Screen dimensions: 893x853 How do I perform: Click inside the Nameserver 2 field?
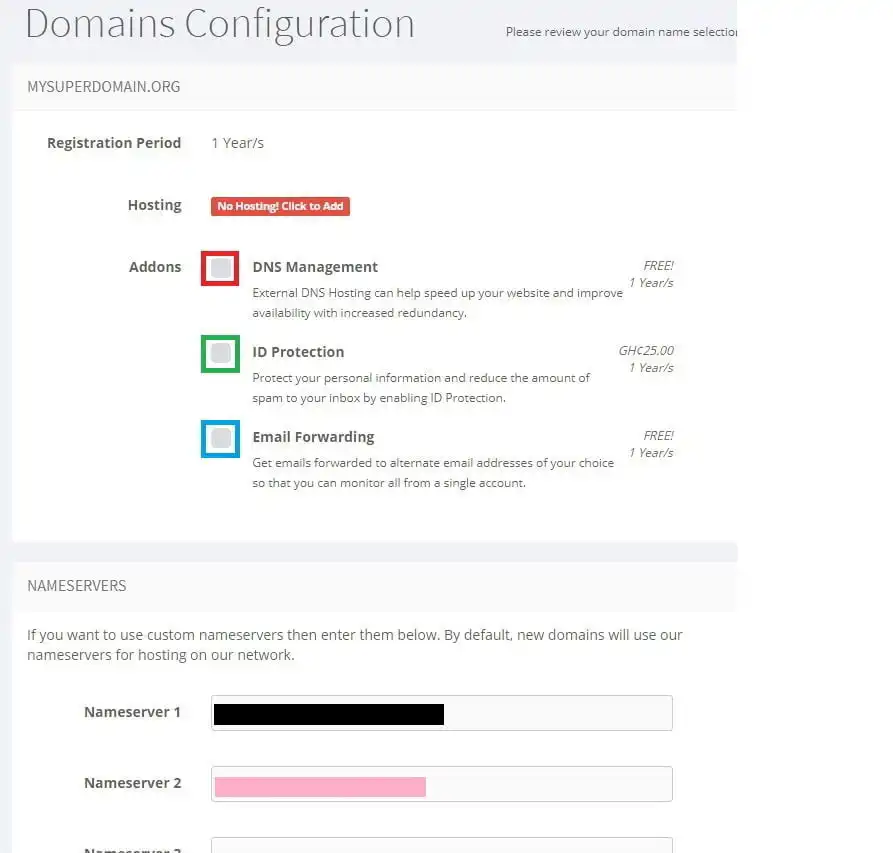pyautogui.click(x=440, y=783)
